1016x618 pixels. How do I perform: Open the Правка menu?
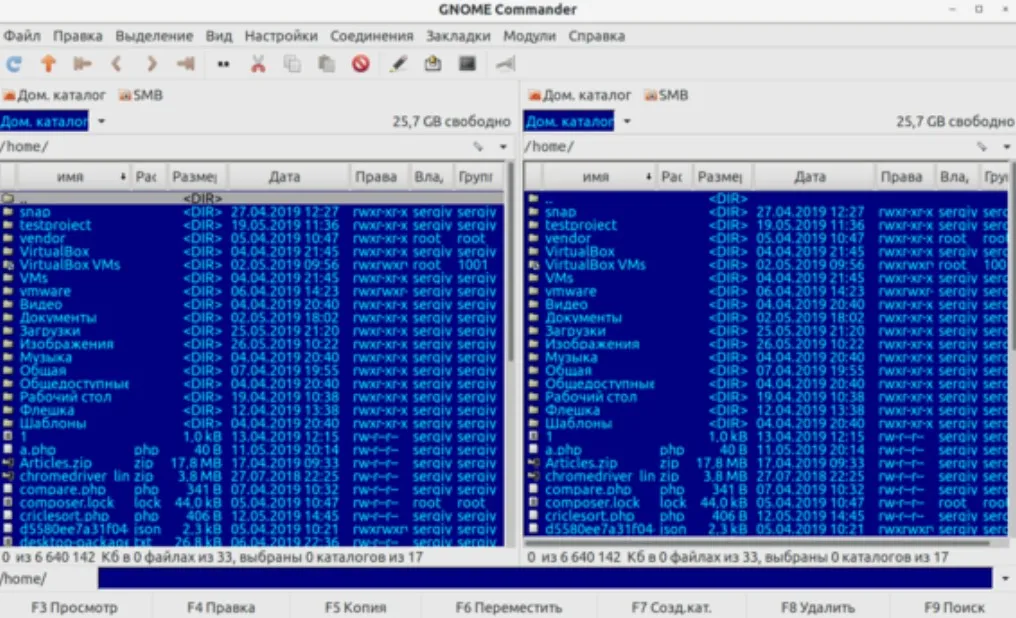pos(78,36)
